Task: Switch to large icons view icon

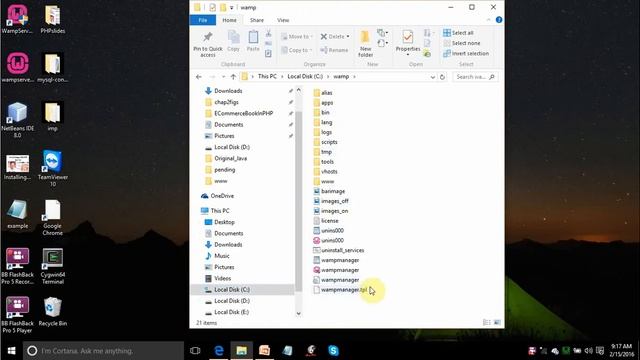Action: point(497,322)
